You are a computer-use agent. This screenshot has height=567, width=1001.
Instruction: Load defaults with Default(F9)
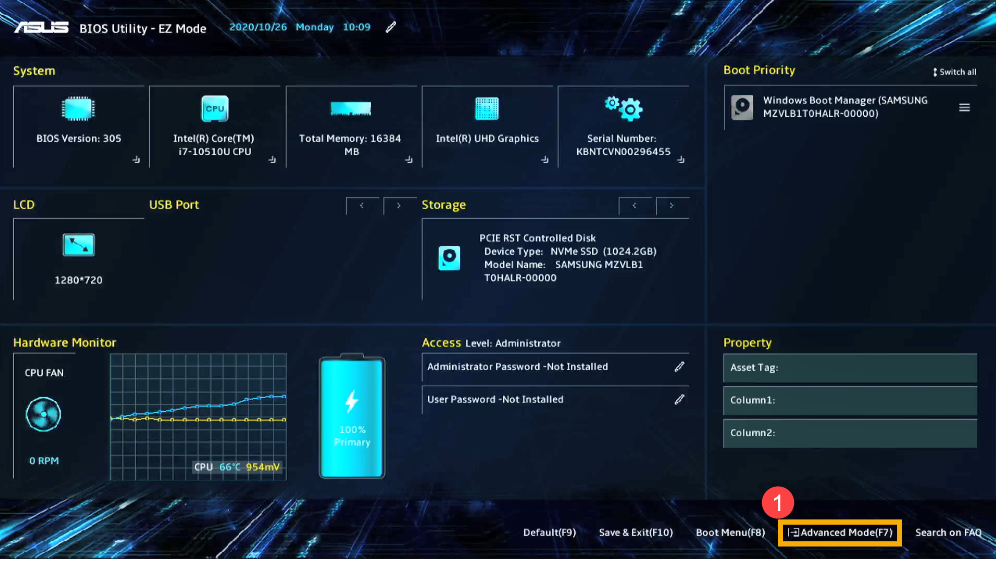pos(552,534)
